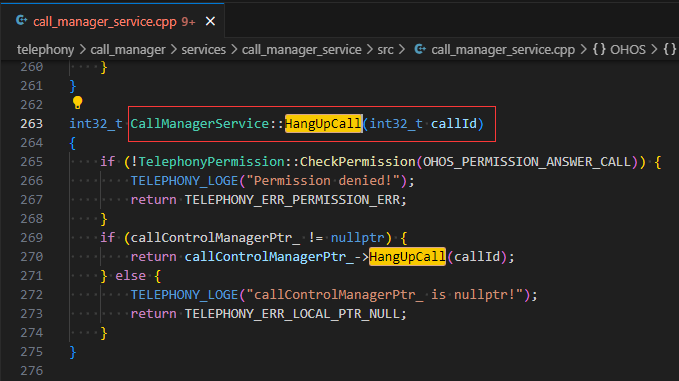Viewport: 679px width, 381px height.
Task: Click line number 275
Action: pyautogui.click(x=32, y=352)
